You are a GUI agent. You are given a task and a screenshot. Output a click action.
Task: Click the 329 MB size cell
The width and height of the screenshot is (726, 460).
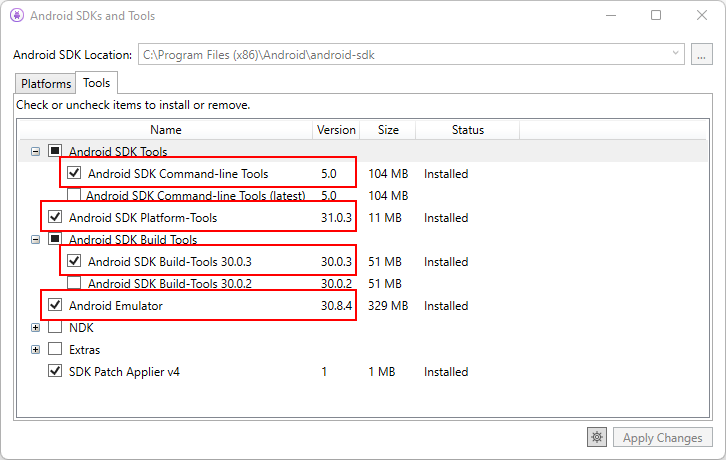click(388, 306)
